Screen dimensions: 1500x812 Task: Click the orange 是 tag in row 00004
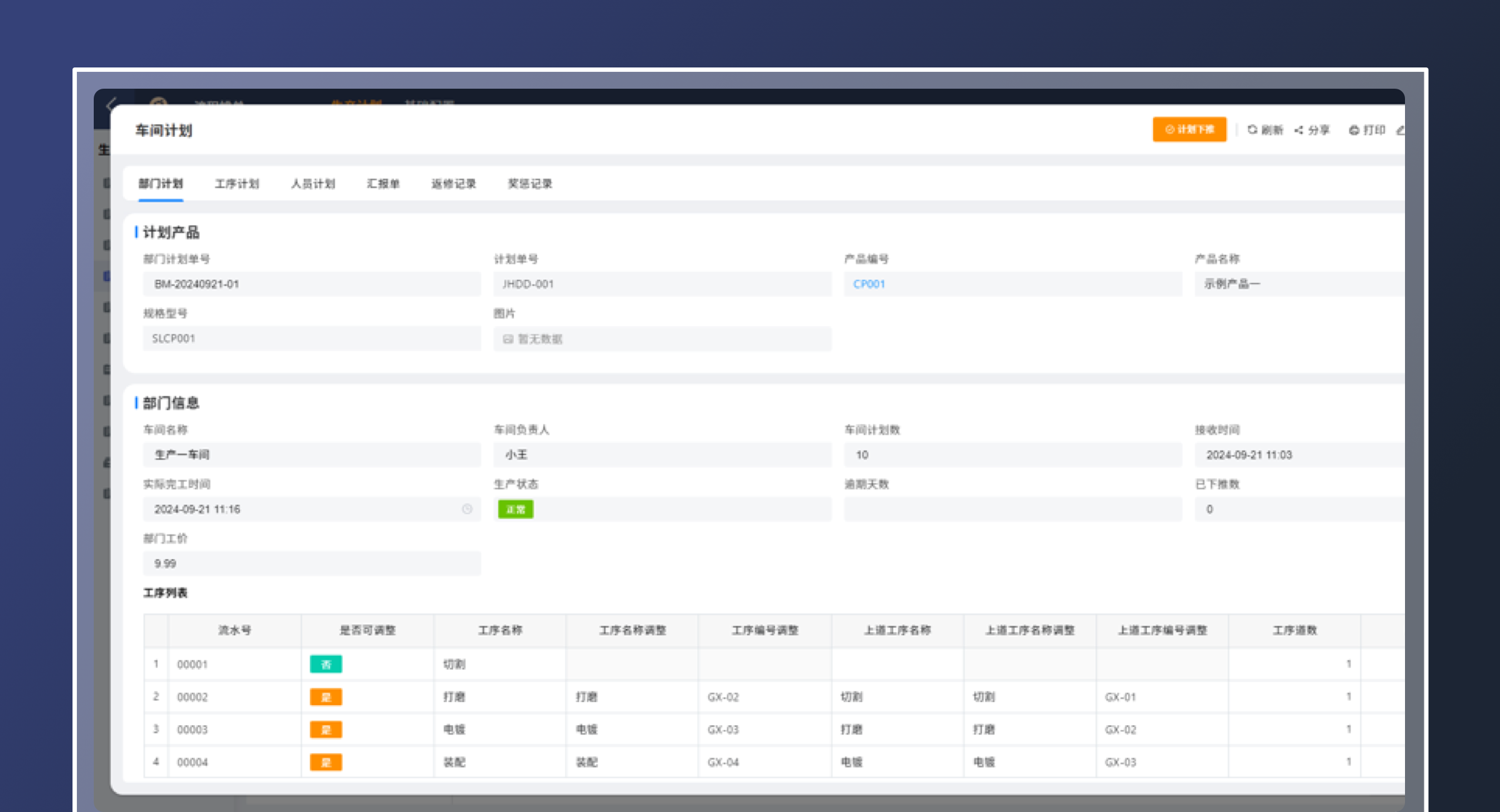click(326, 762)
